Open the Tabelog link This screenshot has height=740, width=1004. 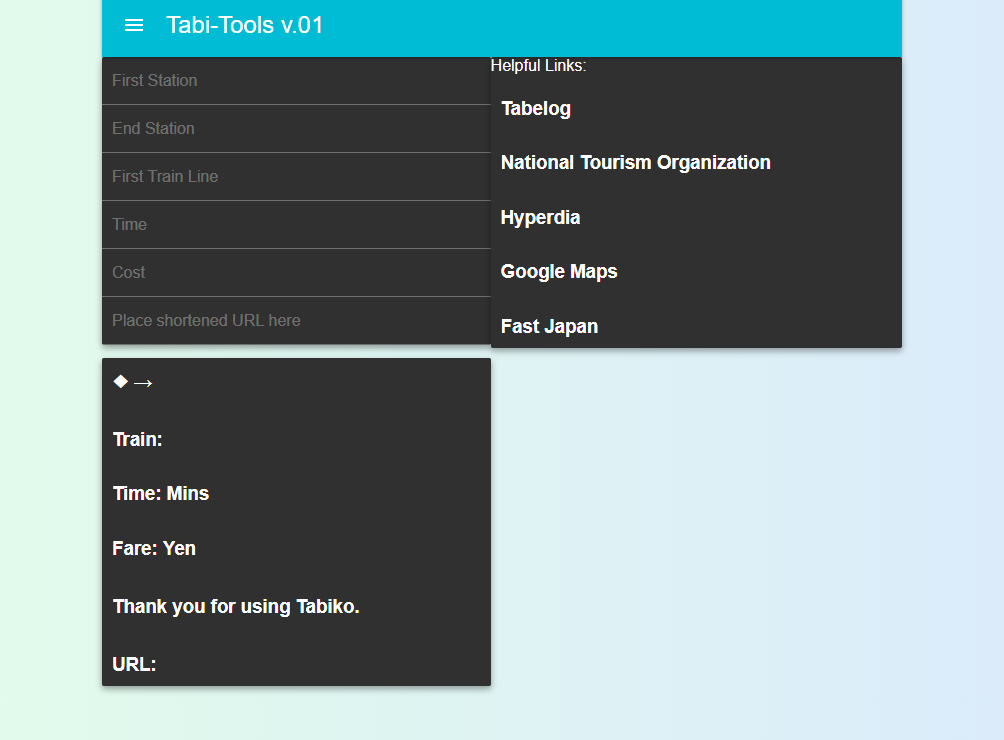click(535, 109)
